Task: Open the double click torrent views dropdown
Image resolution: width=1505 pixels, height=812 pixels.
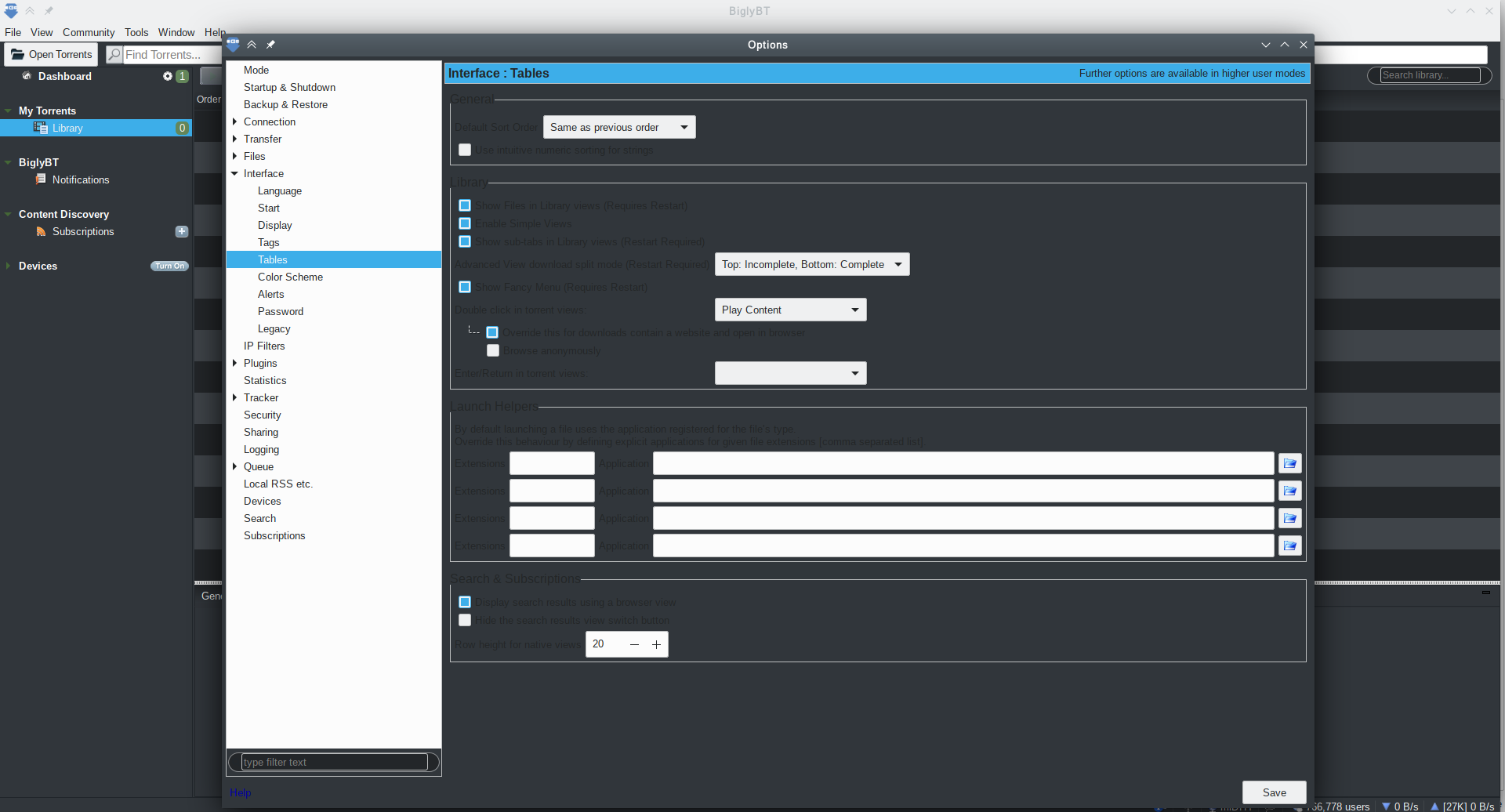Action: (x=854, y=310)
